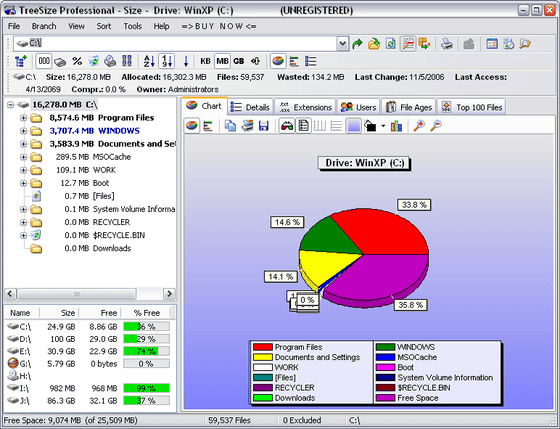Image resolution: width=560 pixels, height=429 pixels.
Task: Switch units to KB
Action: click(x=205, y=61)
